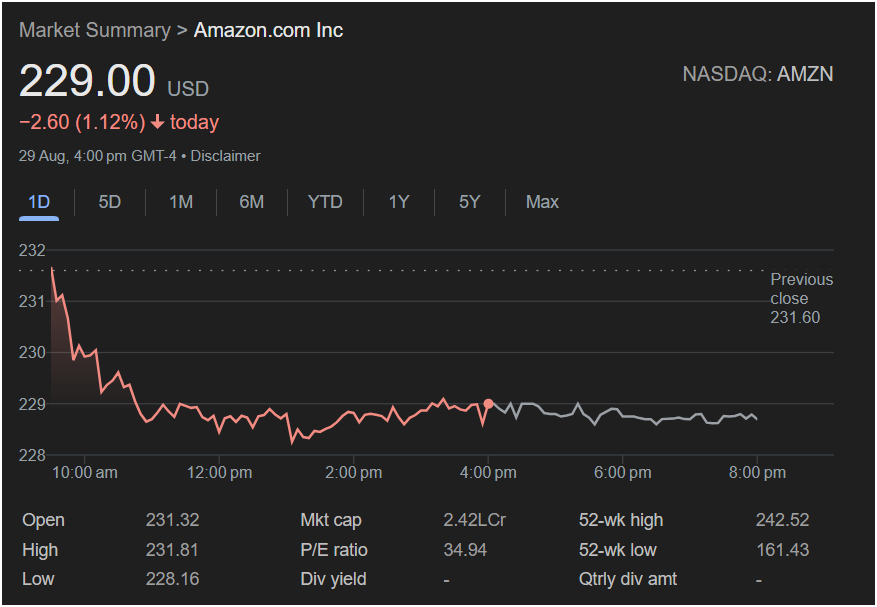The image size is (877, 607).
Task: Click the Amazon.com Inc title
Action: [x=268, y=30]
